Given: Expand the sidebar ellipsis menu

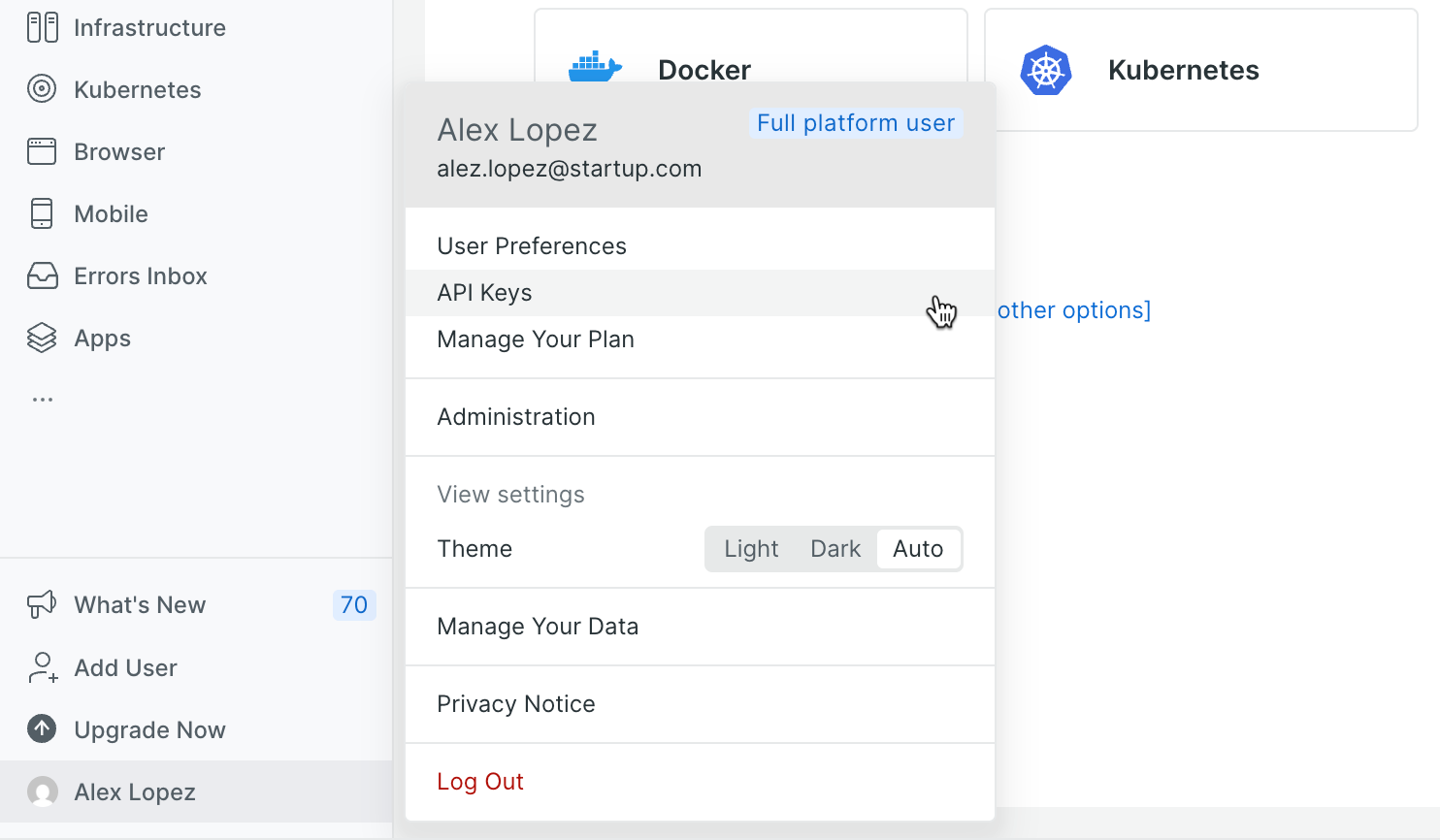Looking at the screenshot, I should 43,398.
